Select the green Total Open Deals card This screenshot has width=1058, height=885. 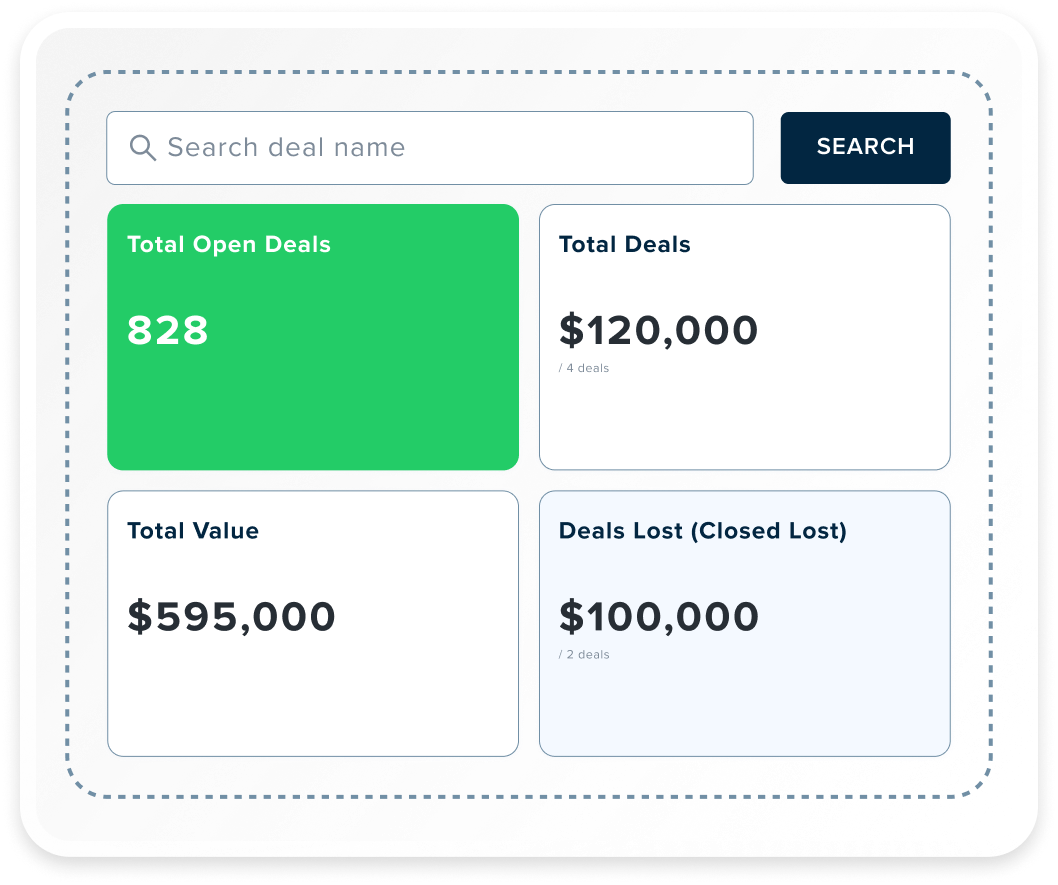coord(313,400)
